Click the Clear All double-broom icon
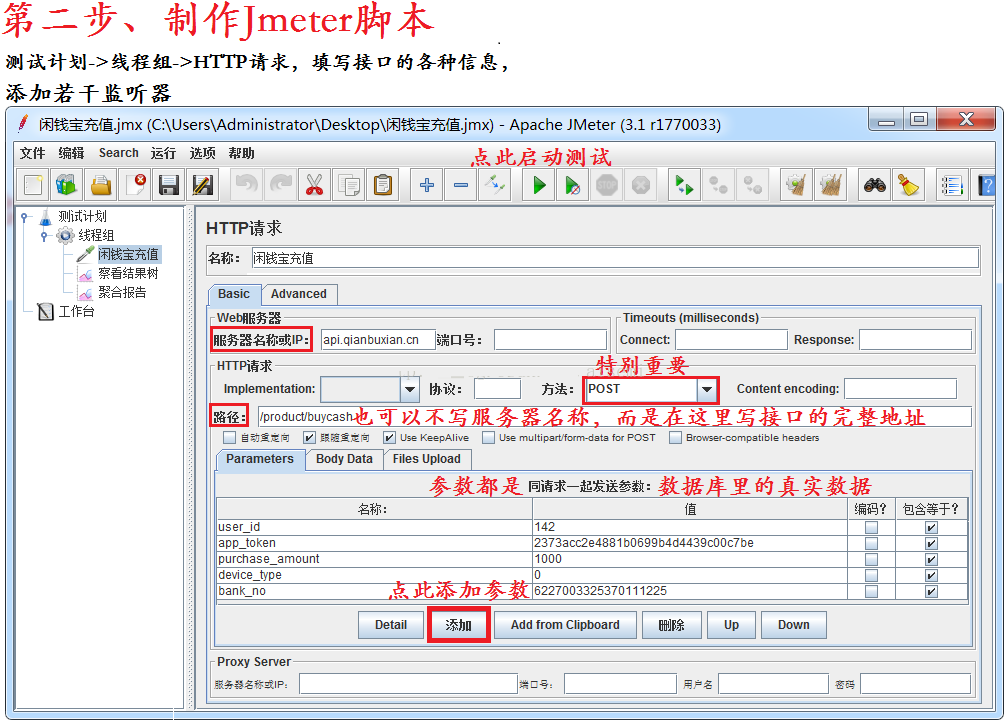This screenshot has height=721, width=1004. click(830, 185)
